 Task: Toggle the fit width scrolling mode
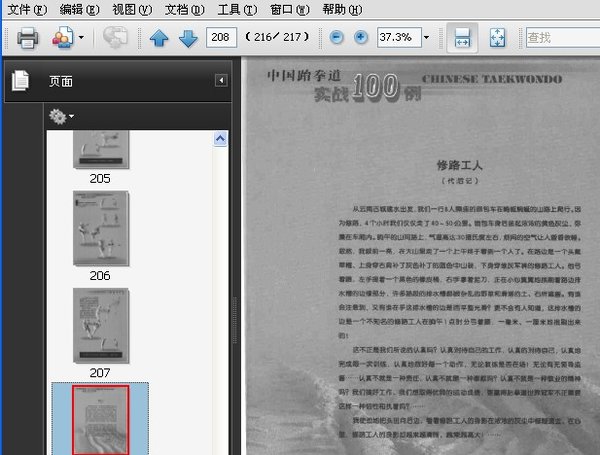click(461, 38)
